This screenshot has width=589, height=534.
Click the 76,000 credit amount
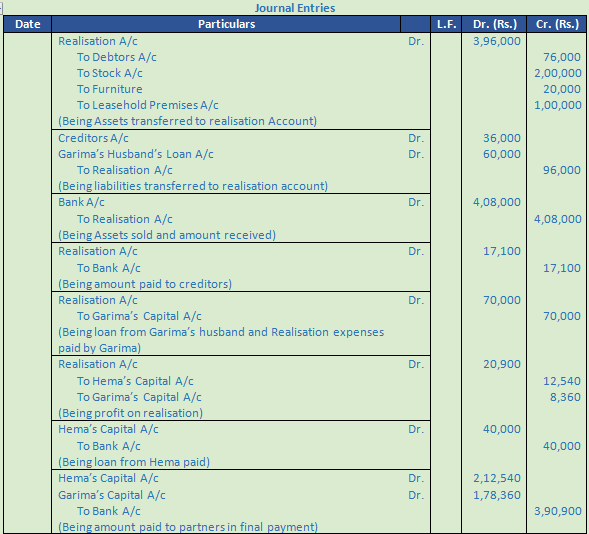(x=562, y=57)
